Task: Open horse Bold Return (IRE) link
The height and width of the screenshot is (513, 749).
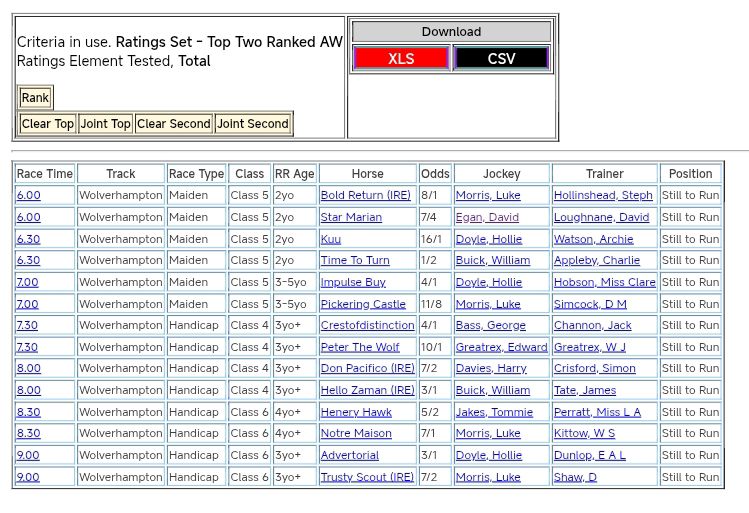Action: tap(365, 196)
